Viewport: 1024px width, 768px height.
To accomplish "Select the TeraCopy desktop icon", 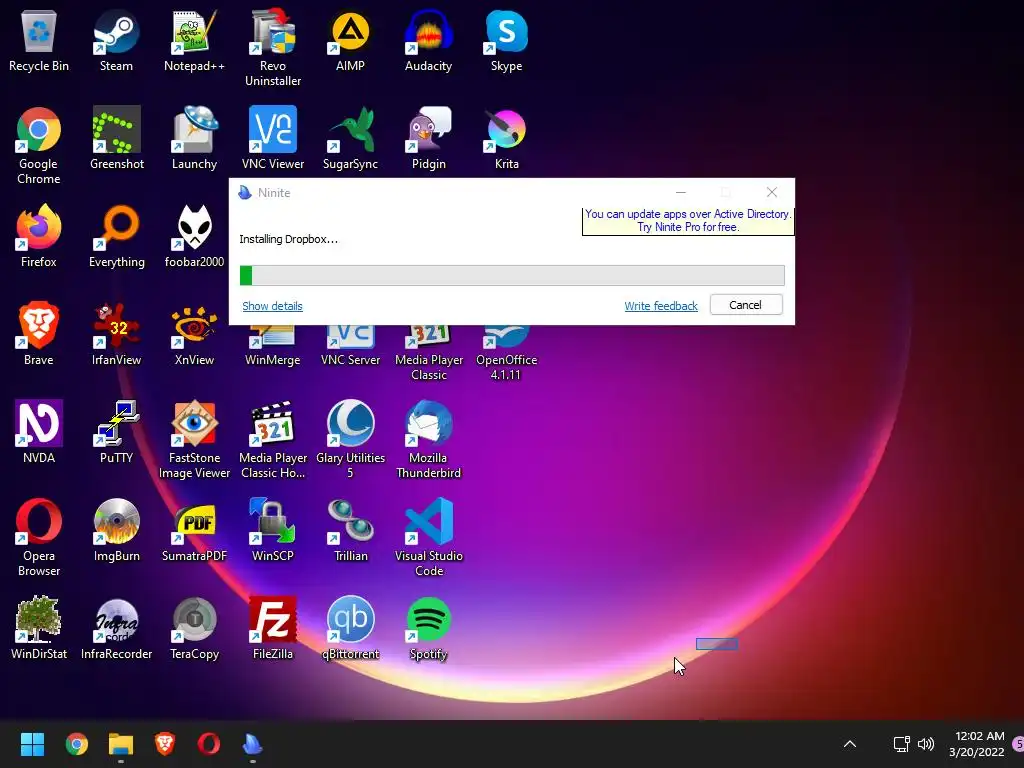I will click(194, 628).
